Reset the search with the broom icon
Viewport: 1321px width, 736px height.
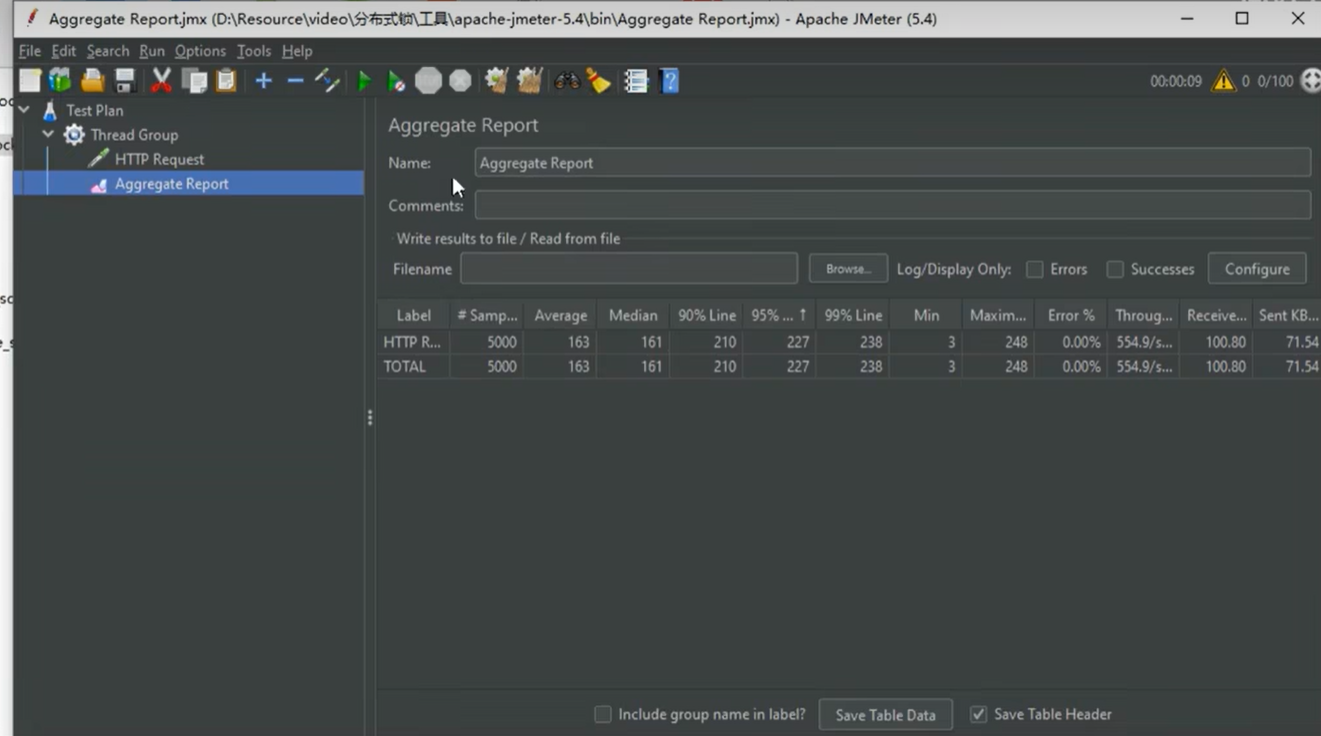pyautogui.click(x=599, y=81)
